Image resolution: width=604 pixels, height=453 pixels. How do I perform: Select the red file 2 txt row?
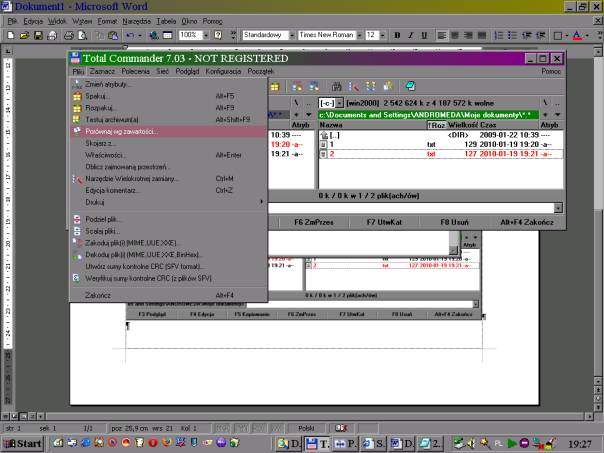click(441, 154)
